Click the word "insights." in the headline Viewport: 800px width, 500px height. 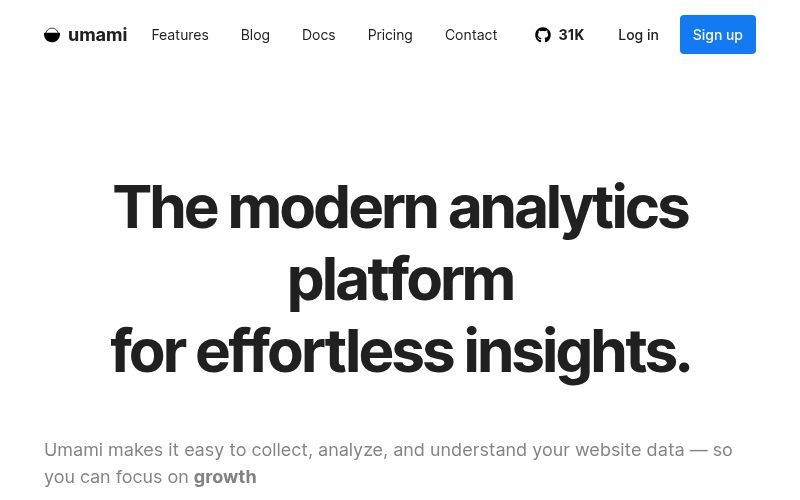click(576, 351)
